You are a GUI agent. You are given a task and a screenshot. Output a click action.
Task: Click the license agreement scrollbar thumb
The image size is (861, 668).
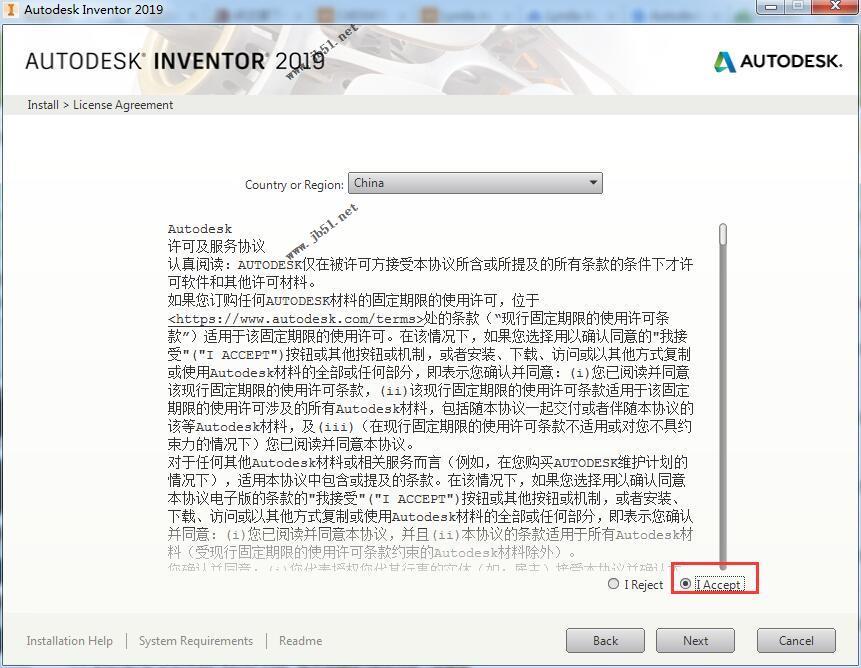click(723, 234)
